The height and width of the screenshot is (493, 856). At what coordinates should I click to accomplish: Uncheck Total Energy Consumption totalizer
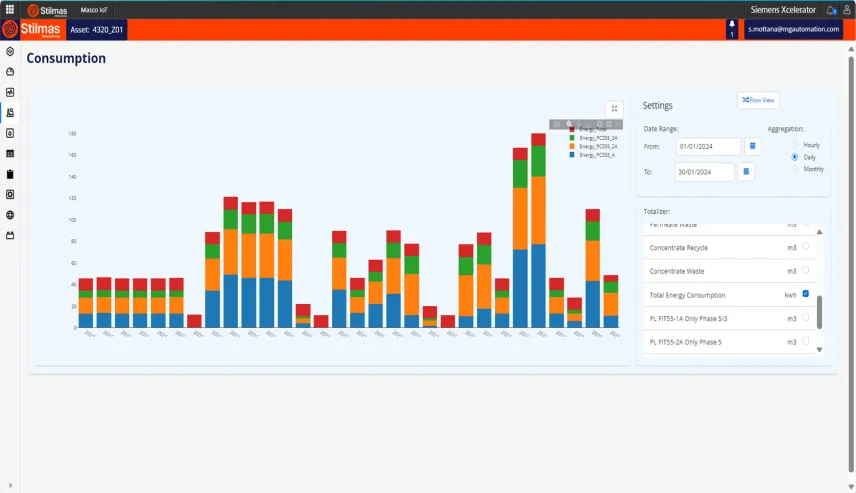[x=806, y=294]
